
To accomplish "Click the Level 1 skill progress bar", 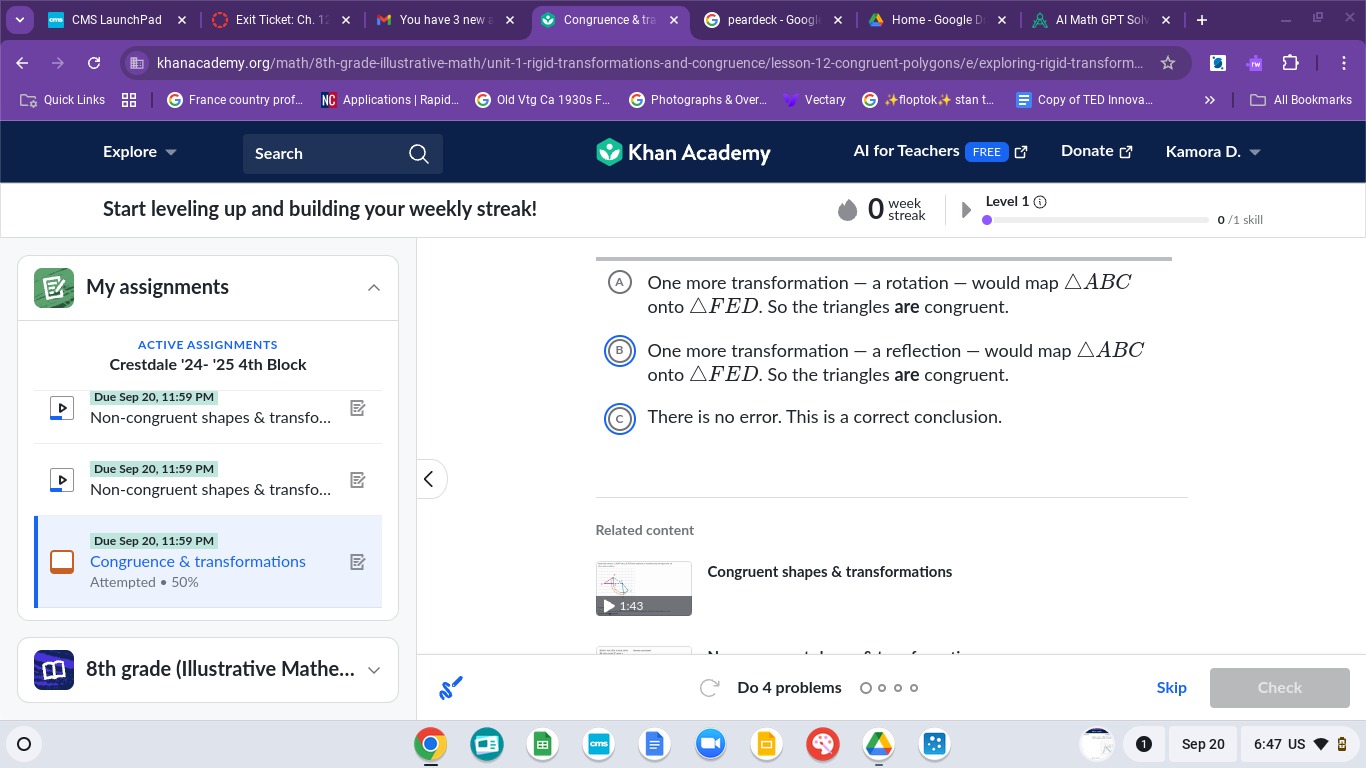I will (x=1095, y=220).
